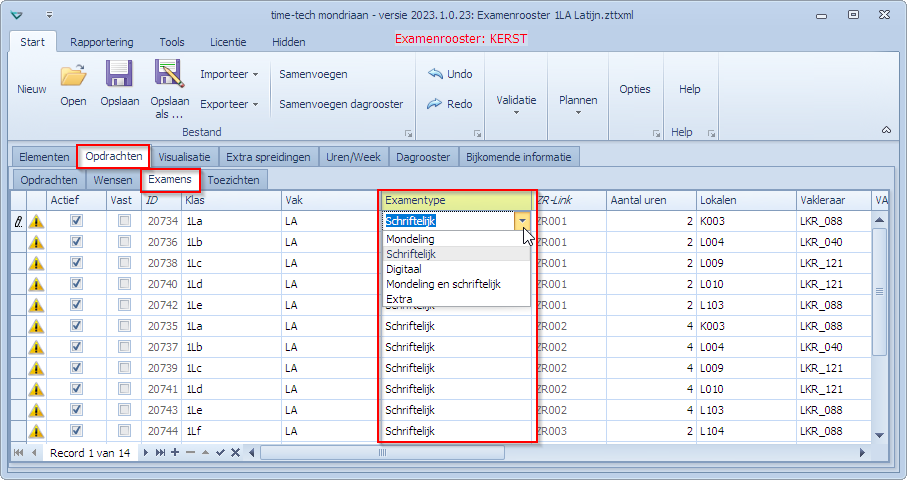This screenshot has height=480, width=907.
Task: Click the Help ribbon button
Action: [690, 89]
